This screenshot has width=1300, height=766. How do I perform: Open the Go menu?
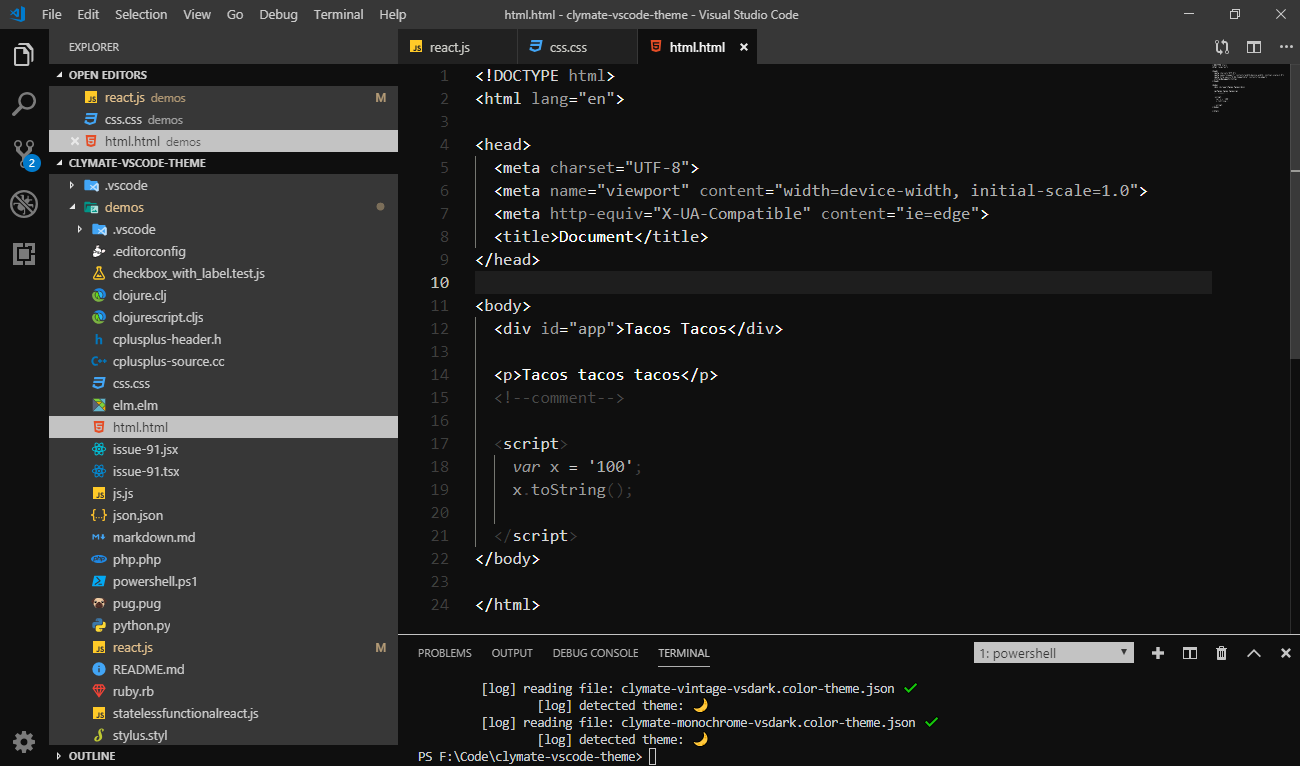[235, 14]
